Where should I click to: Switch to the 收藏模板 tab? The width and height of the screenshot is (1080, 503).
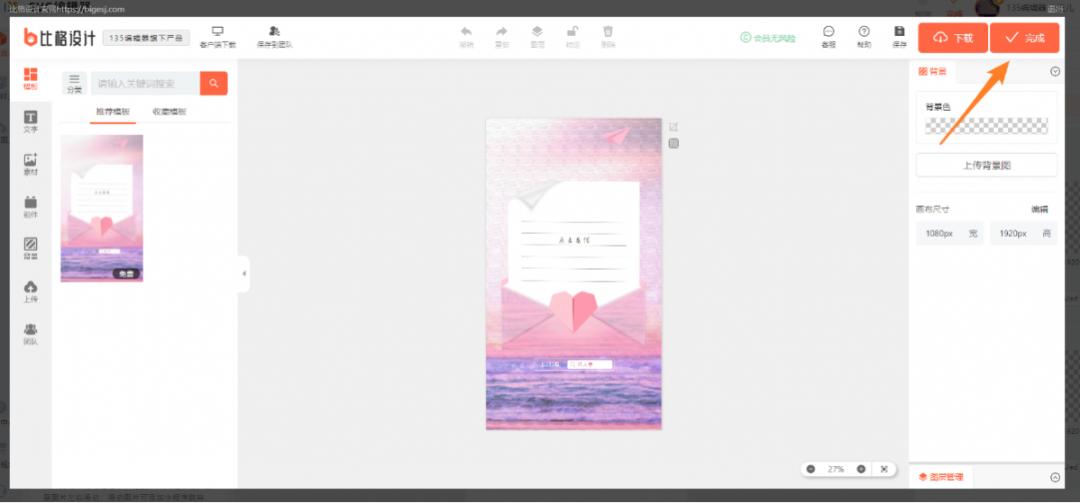pyautogui.click(x=169, y=112)
